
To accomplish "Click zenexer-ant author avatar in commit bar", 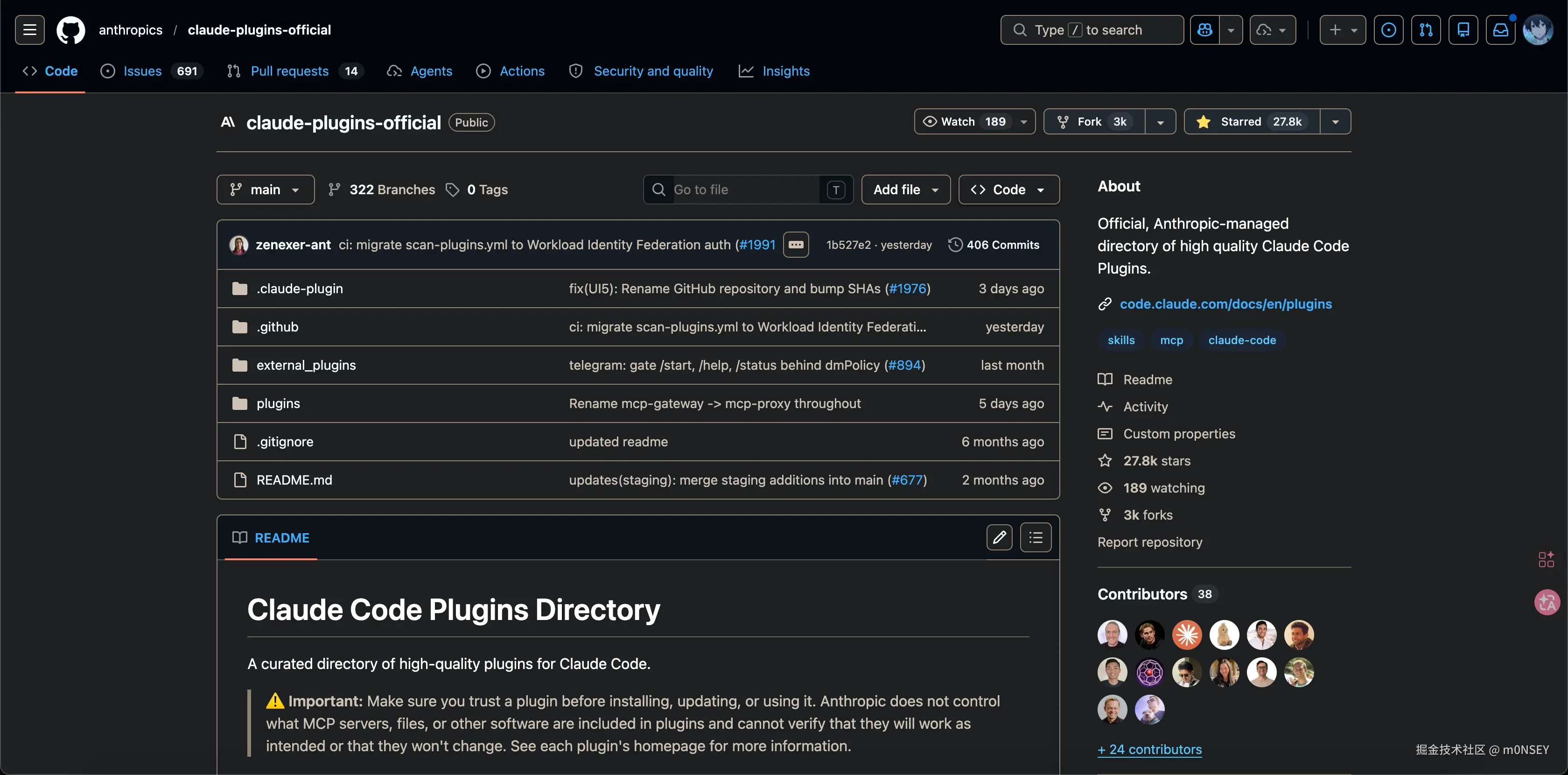I will (238, 245).
